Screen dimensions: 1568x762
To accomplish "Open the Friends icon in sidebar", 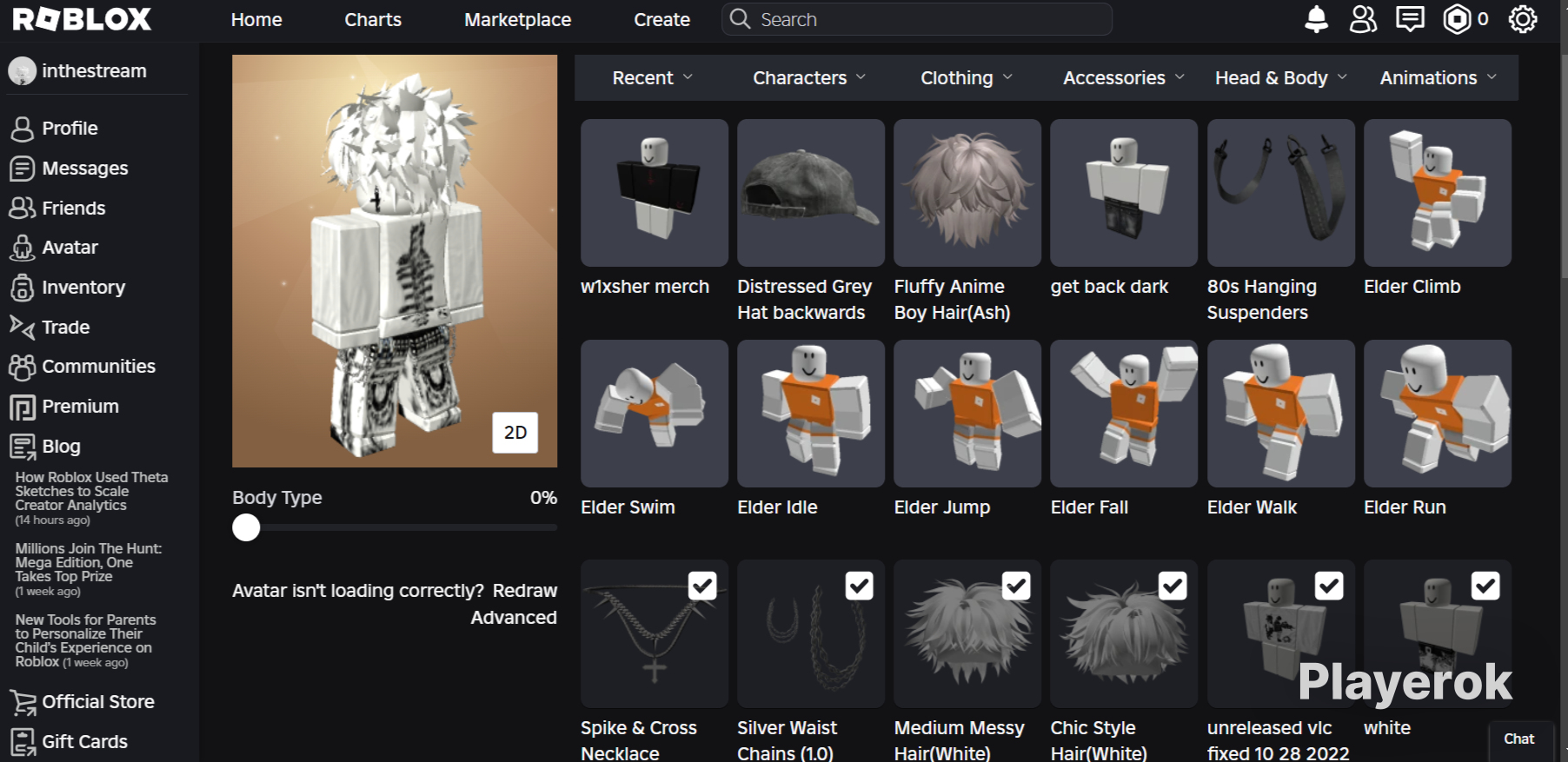I will click(x=22, y=209).
